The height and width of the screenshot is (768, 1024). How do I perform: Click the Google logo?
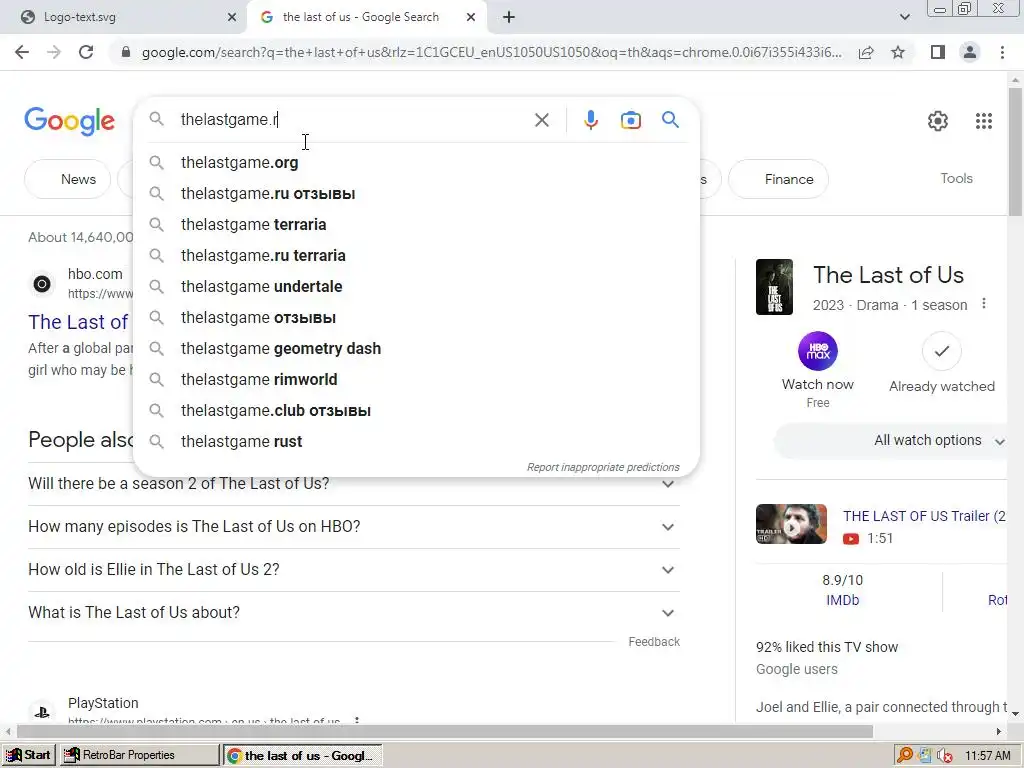70,121
